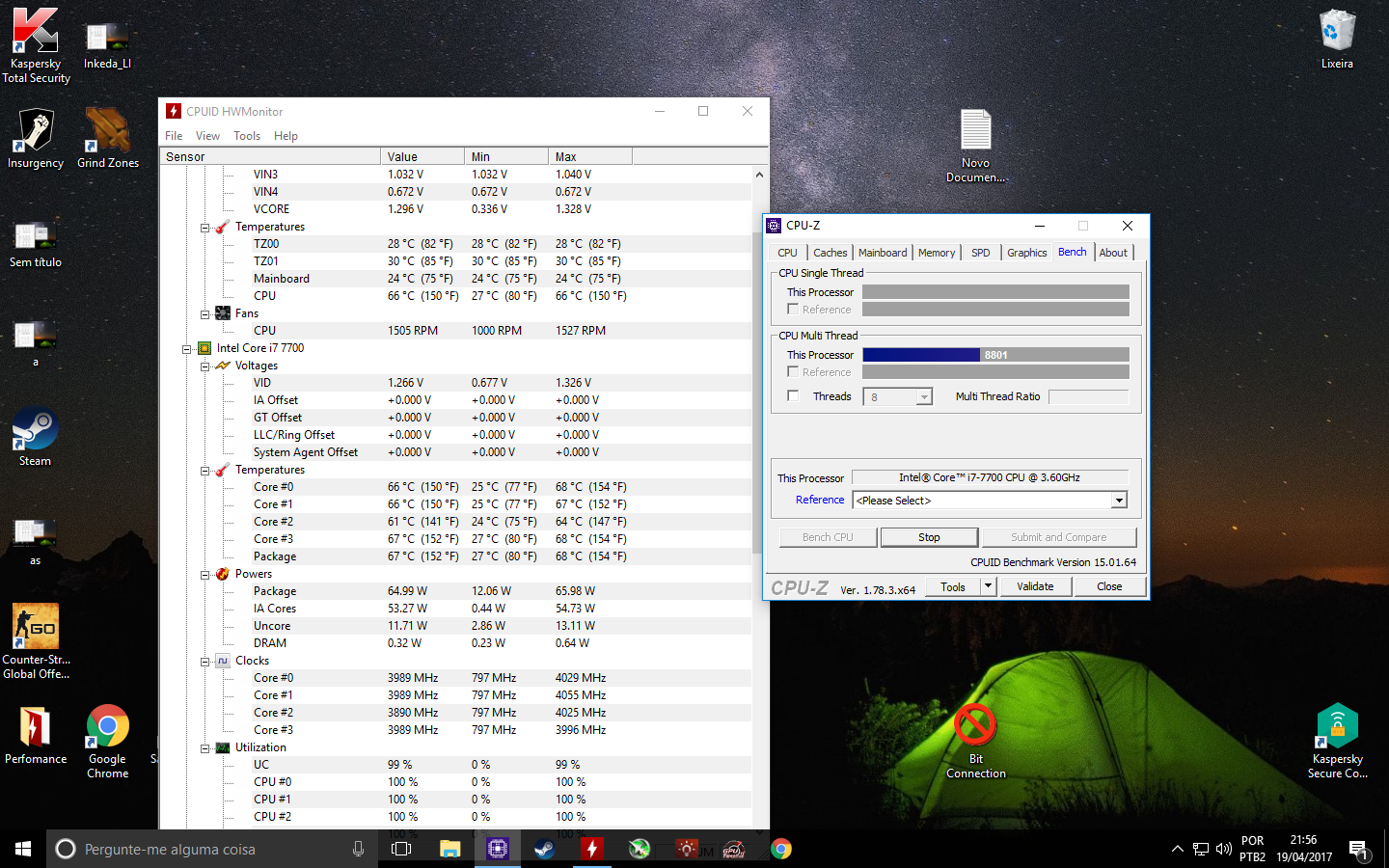1389x868 pixels.
Task: Stop the running CPU-Z benchmark
Action: click(929, 537)
